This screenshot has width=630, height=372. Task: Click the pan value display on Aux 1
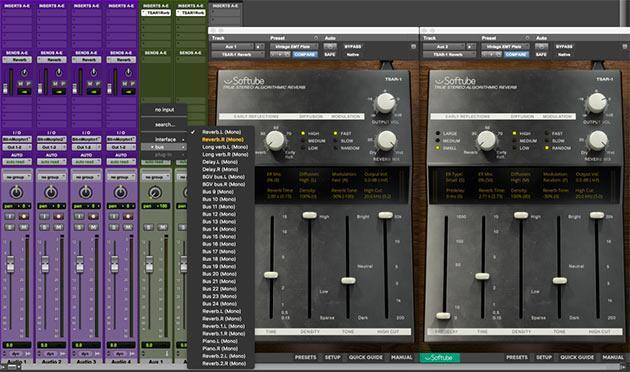coord(156,206)
